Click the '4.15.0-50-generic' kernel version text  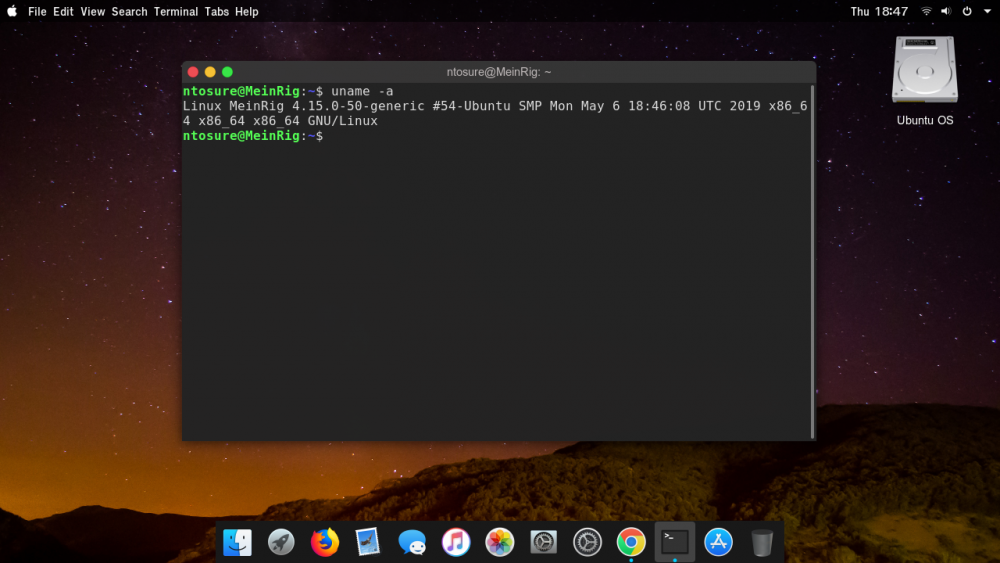358,106
